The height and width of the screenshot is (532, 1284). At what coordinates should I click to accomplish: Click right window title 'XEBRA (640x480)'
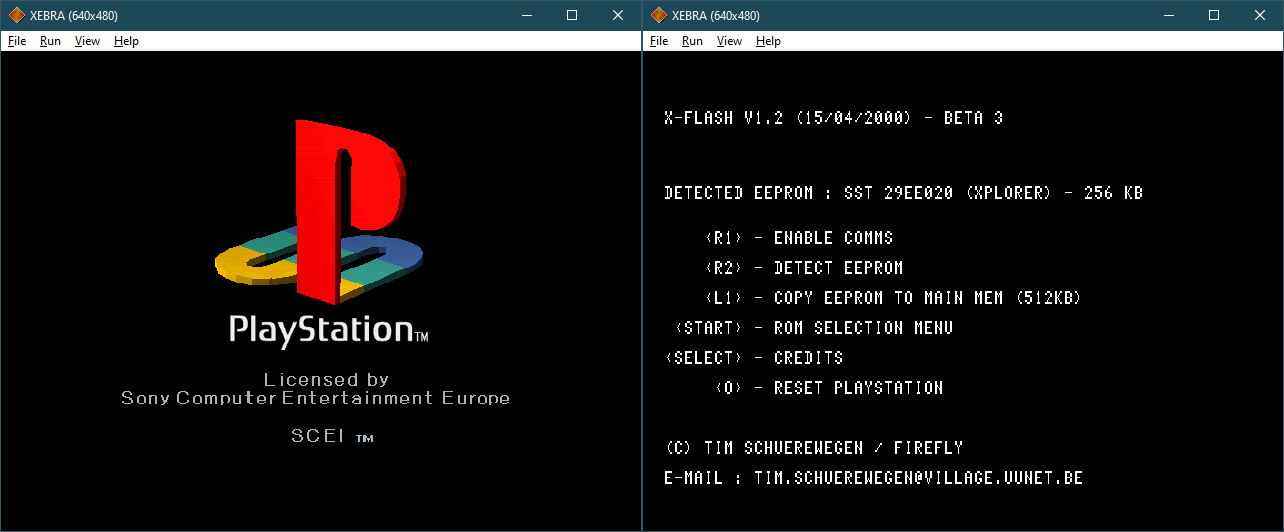716,15
